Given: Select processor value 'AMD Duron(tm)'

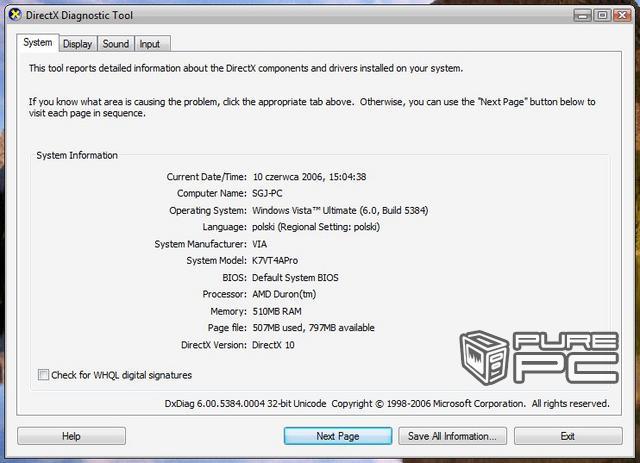Looking at the screenshot, I should (284, 294).
